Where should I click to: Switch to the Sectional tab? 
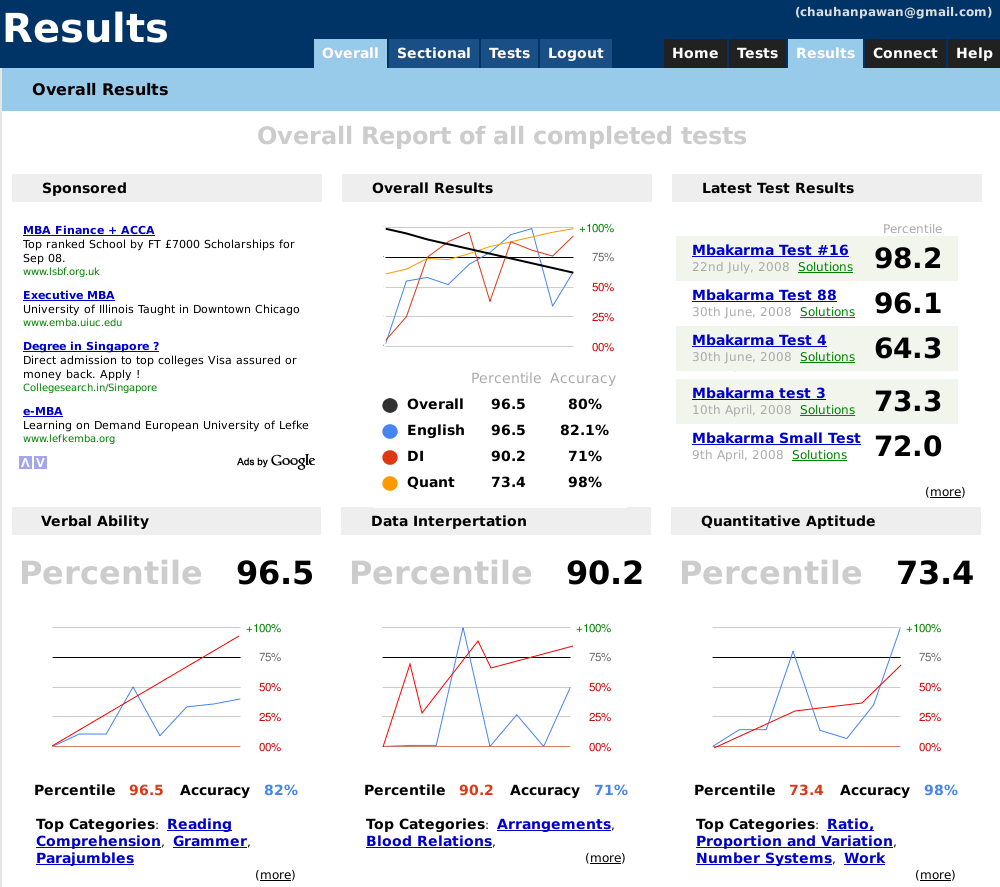pos(433,54)
